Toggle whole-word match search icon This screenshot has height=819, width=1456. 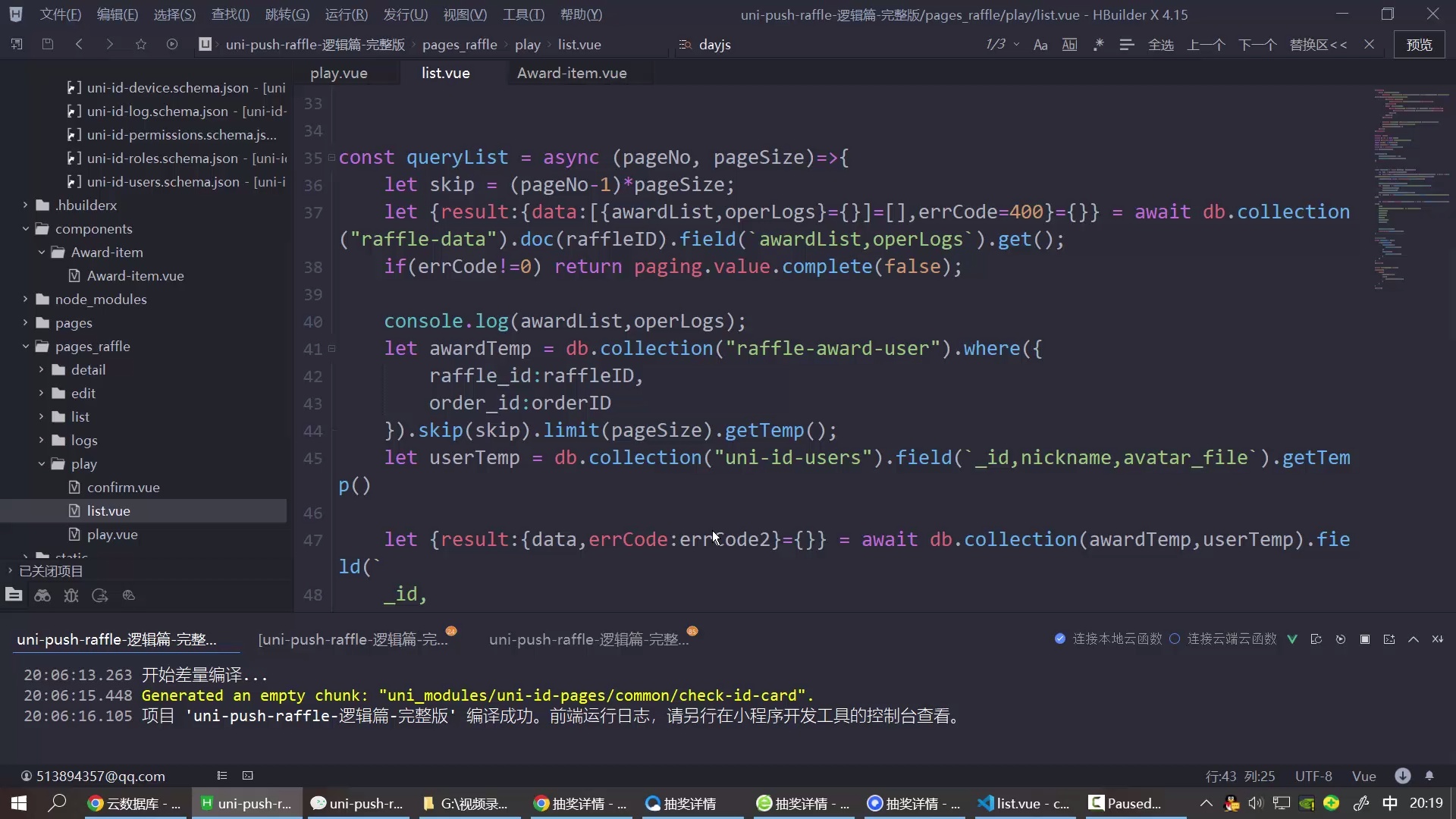coord(1069,45)
